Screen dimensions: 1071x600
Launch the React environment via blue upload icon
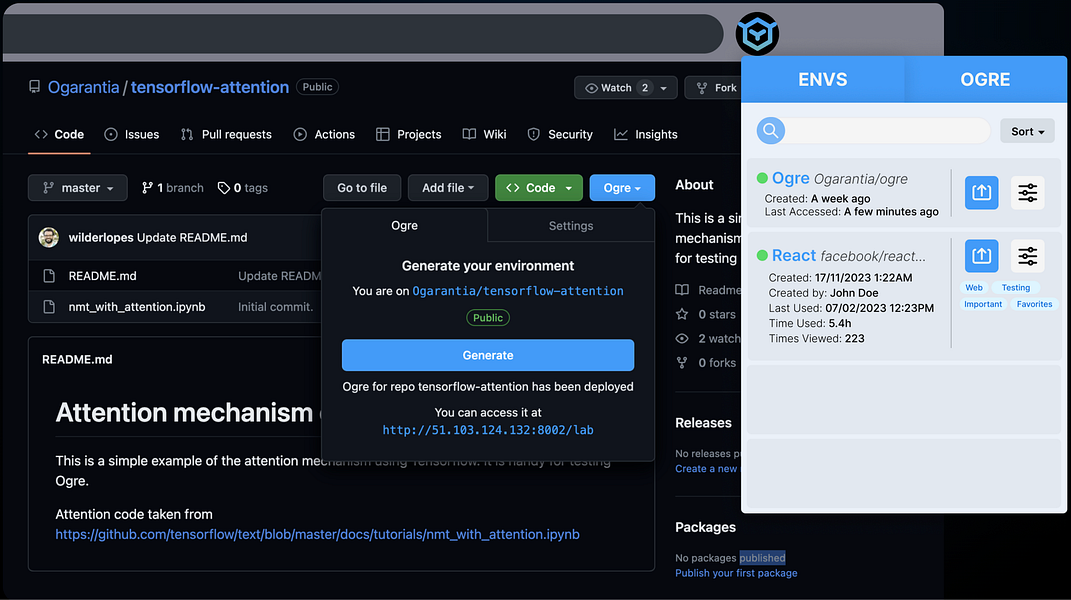(981, 256)
